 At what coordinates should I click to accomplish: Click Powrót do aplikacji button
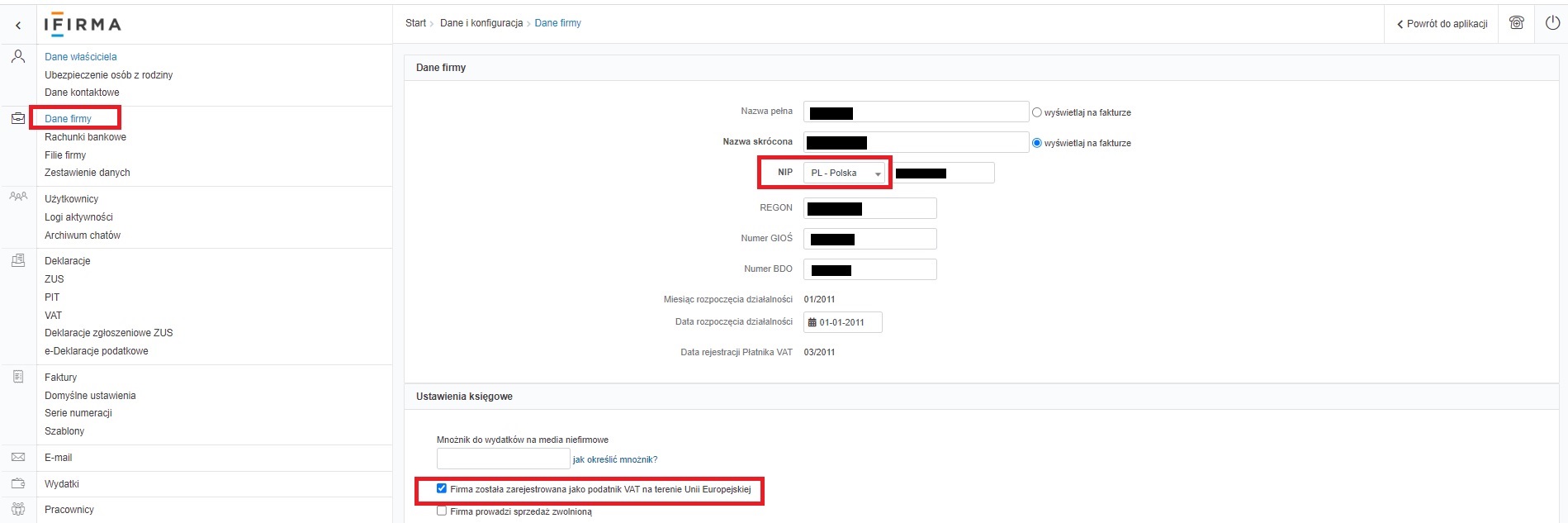pos(1442,24)
